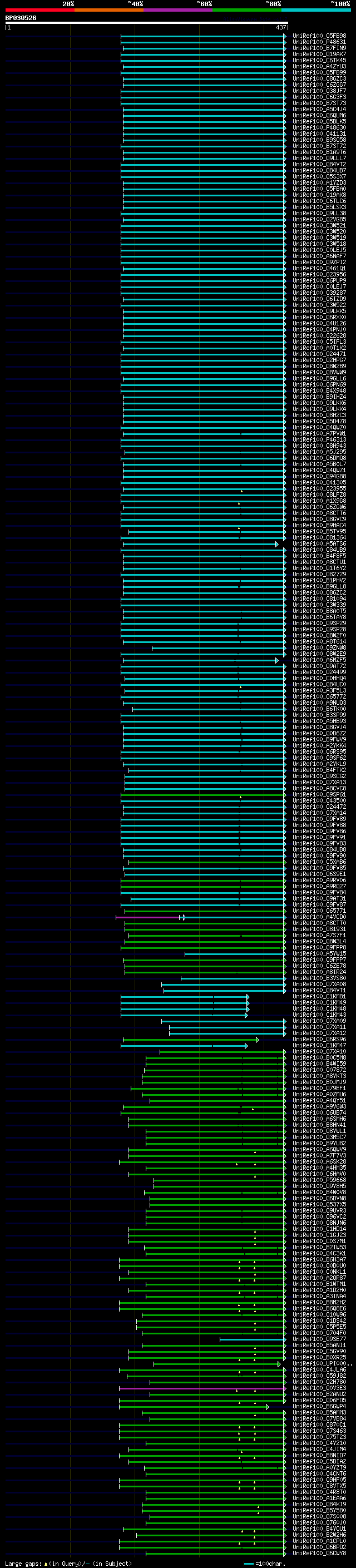Select hit label UniRef100_C5GV90

click(x=319, y=1351)
